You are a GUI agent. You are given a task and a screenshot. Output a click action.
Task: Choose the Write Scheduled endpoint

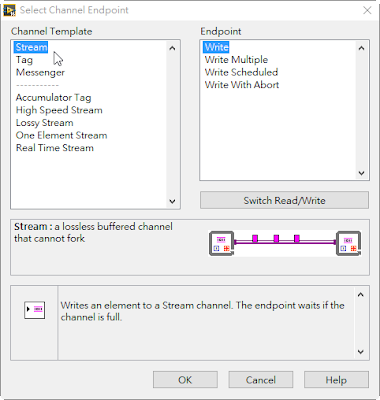point(241,72)
